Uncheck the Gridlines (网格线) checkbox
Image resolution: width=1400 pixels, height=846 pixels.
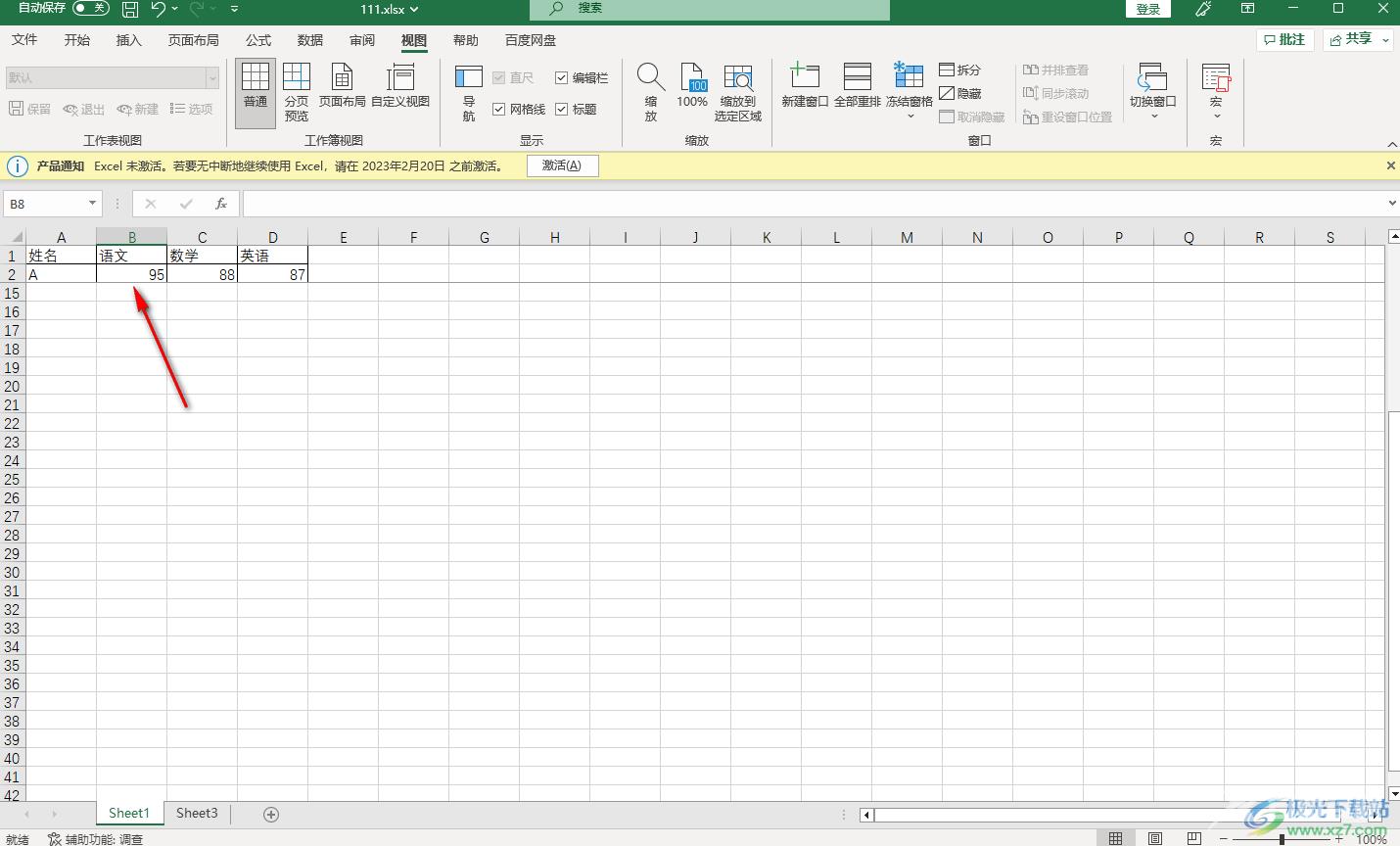click(498, 109)
